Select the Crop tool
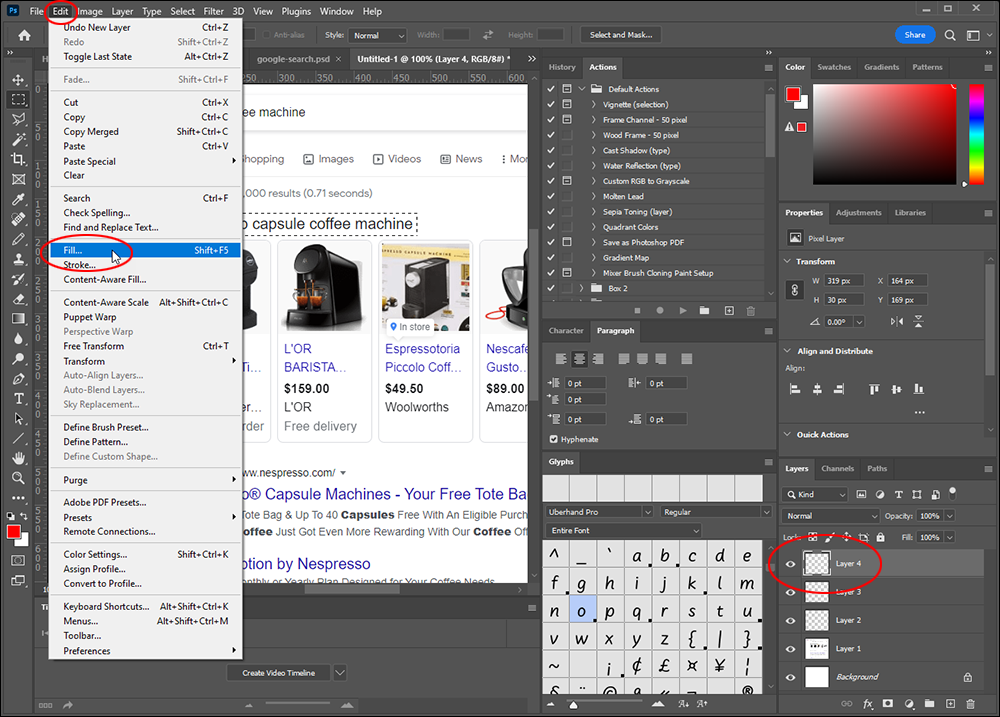 18,159
